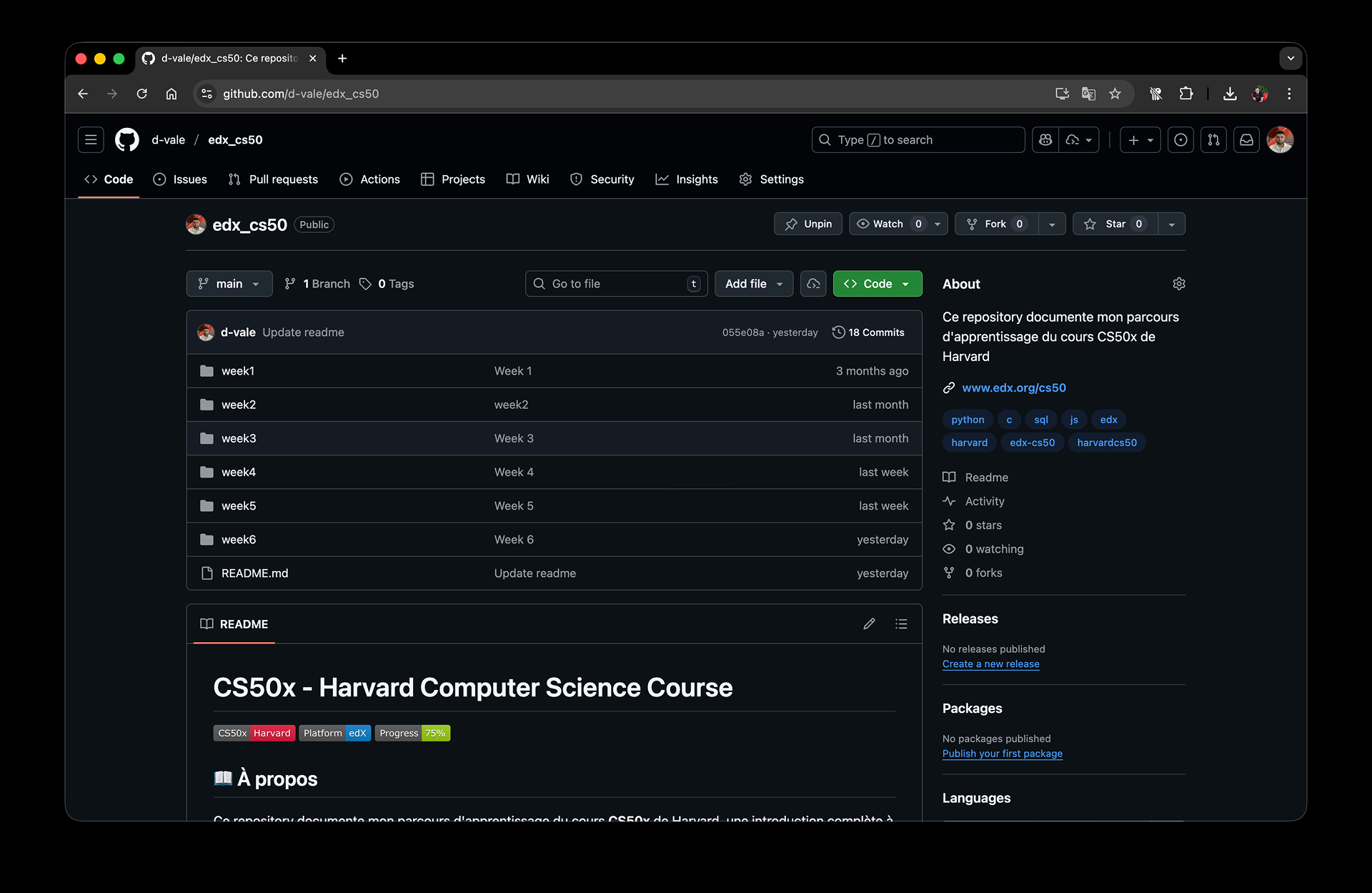The width and height of the screenshot is (1372, 893).
Task: Open the green Code dropdown
Action: coord(877,284)
